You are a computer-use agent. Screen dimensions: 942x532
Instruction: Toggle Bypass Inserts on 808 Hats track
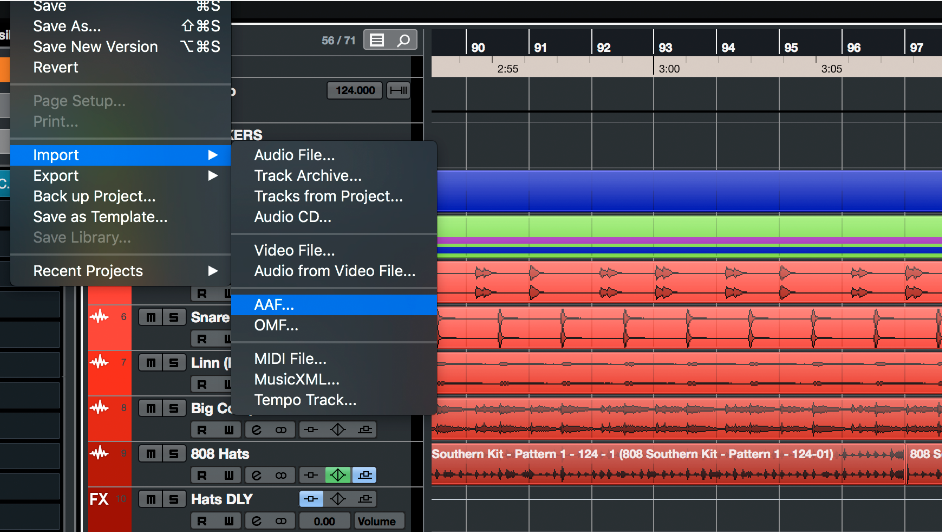click(x=311, y=475)
